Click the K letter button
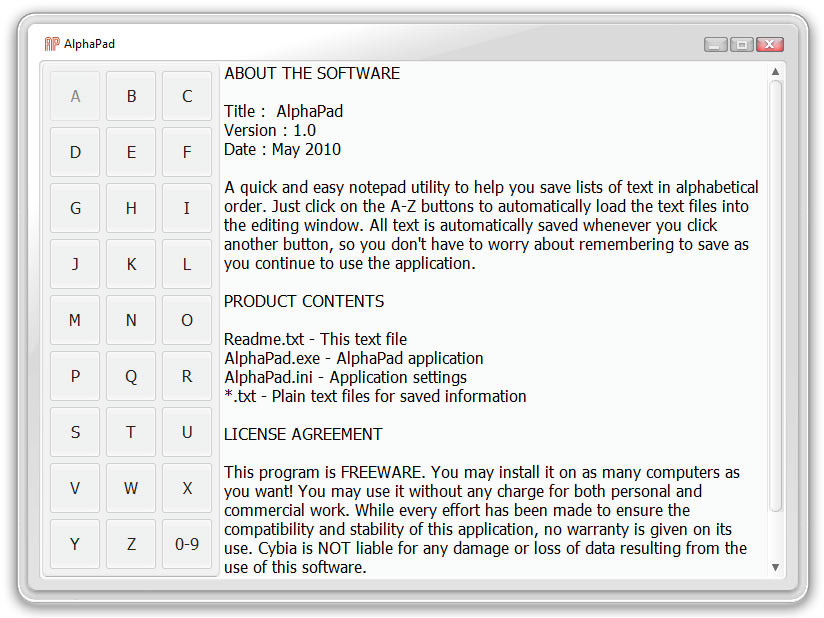Screen dimensions: 824x618 pyautogui.click(x=131, y=265)
